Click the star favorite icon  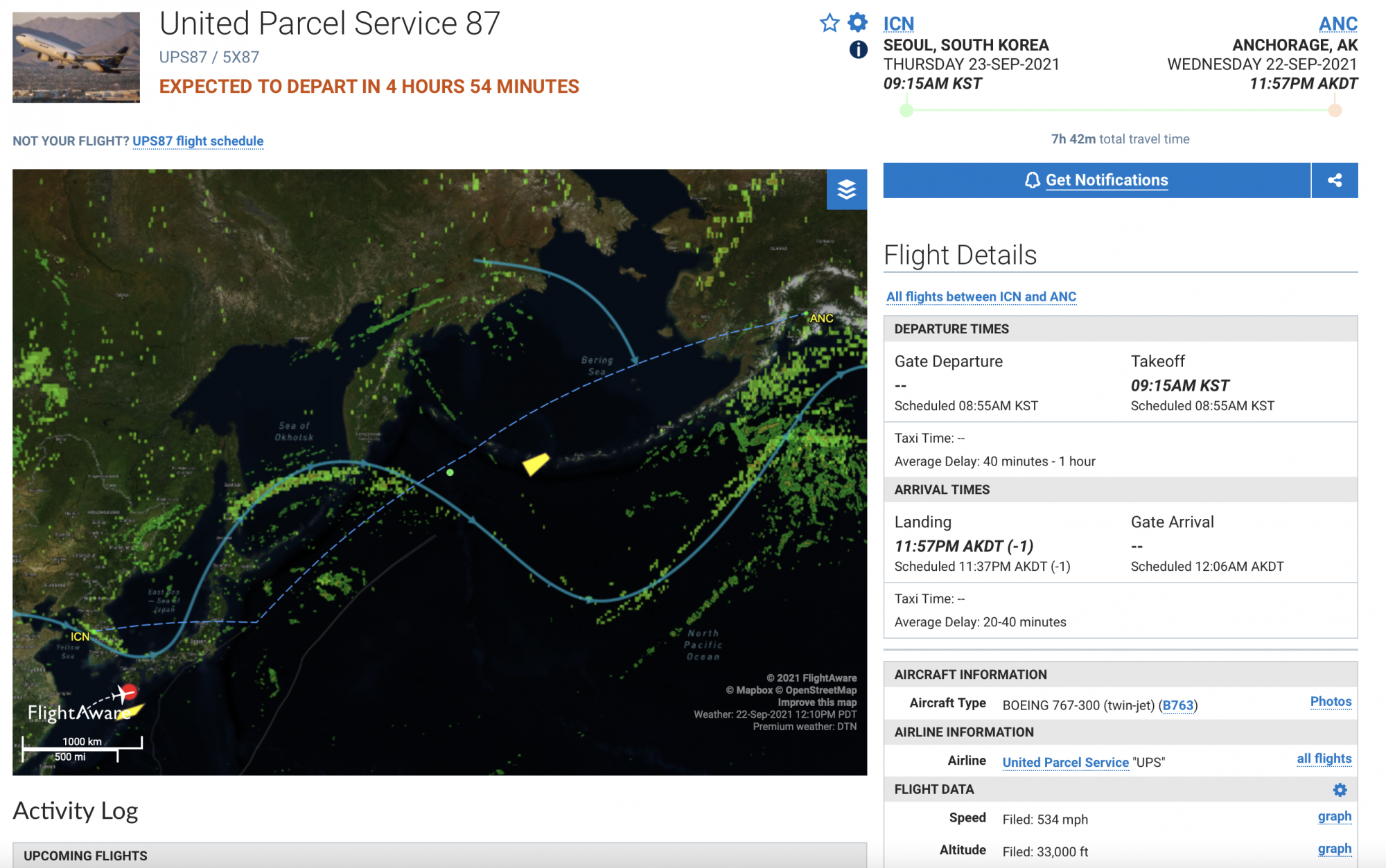(x=829, y=23)
